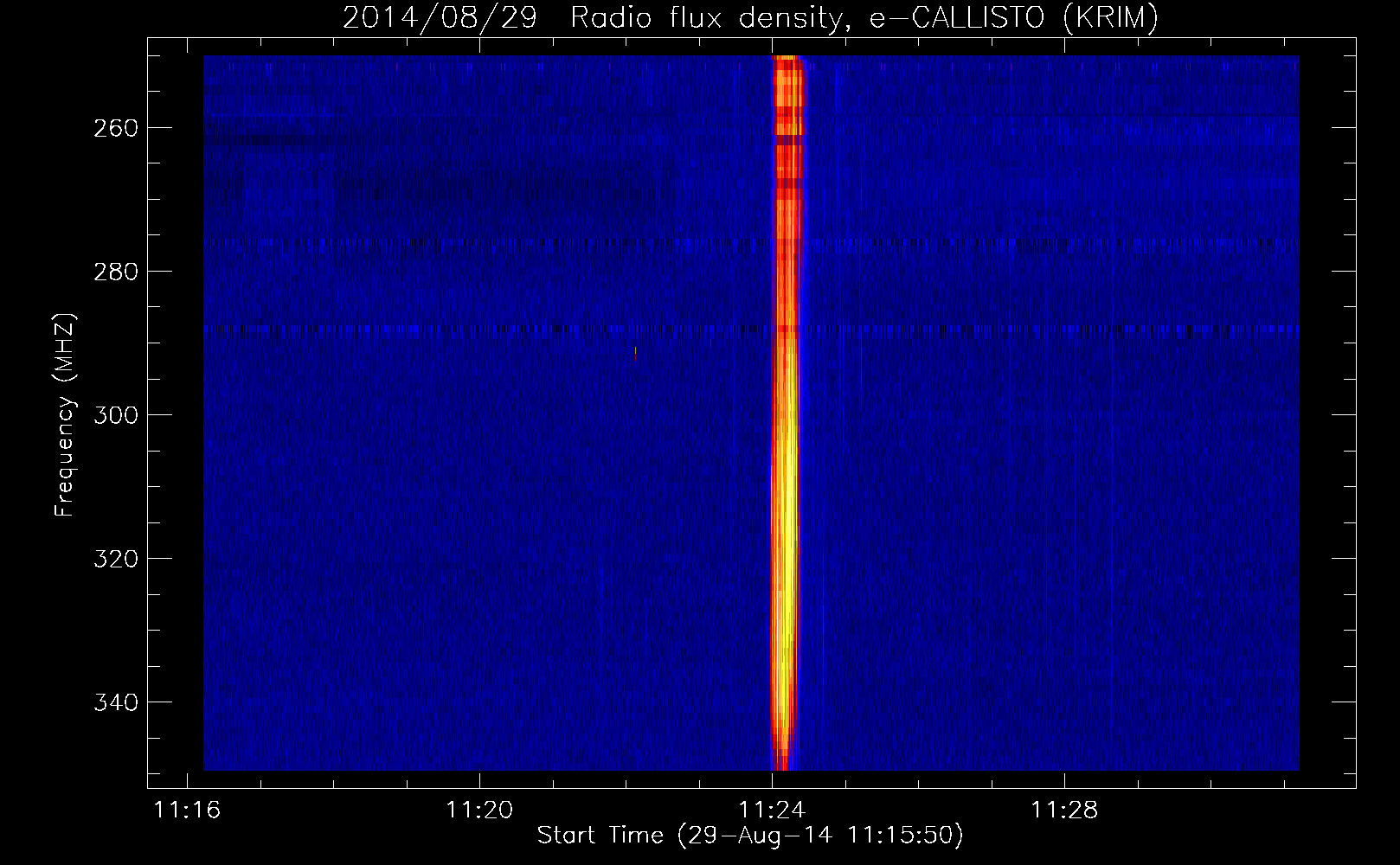Image resolution: width=1400 pixels, height=865 pixels.
Task: Click the 300 frequency tick label
Action: [116, 415]
